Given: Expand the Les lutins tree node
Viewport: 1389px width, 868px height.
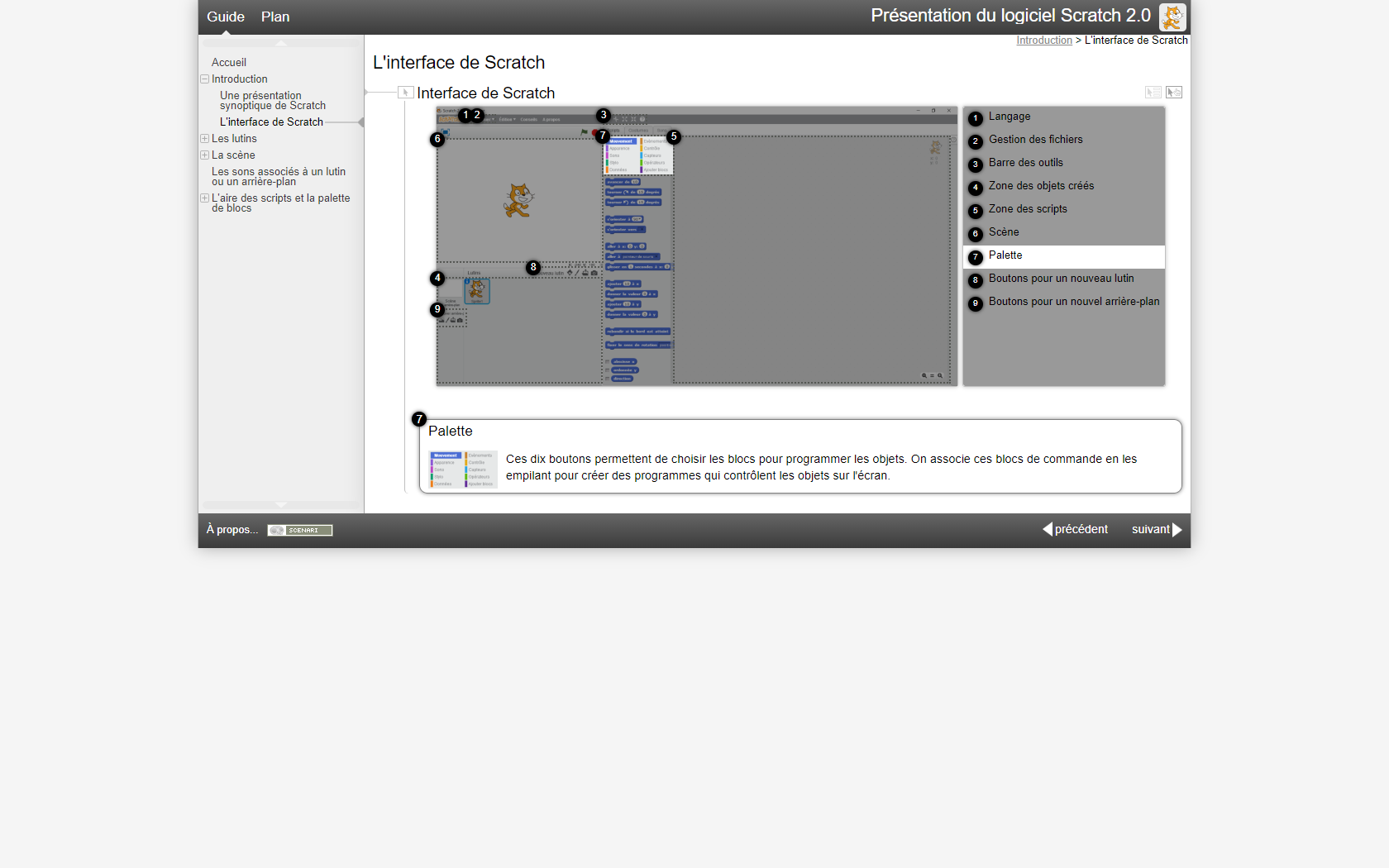Looking at the screenshot, I should click(x=204, y=139).
